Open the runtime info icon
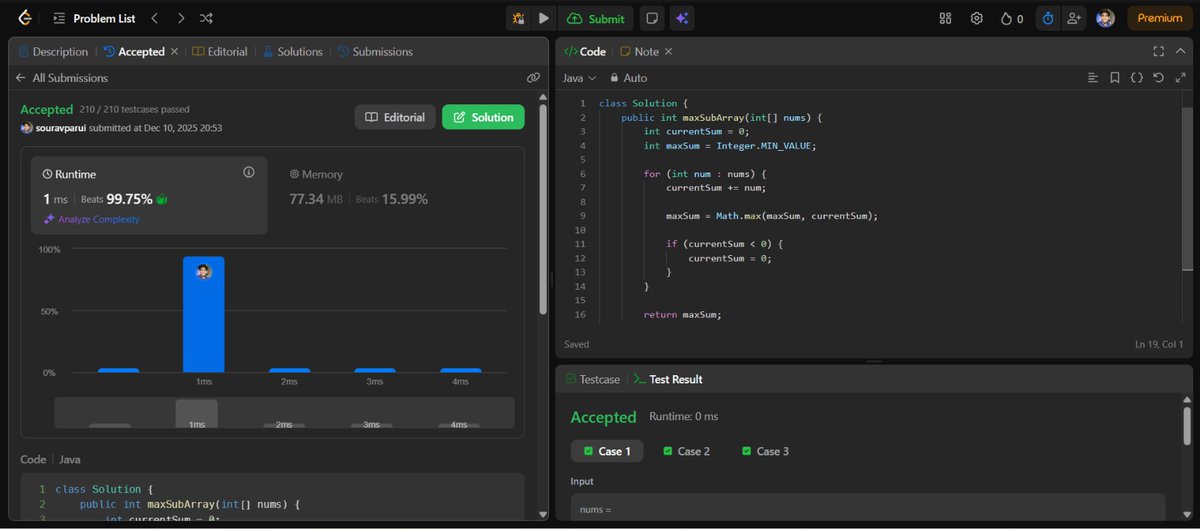Viewport: 1200px width, 529px height. coord(249,173)
